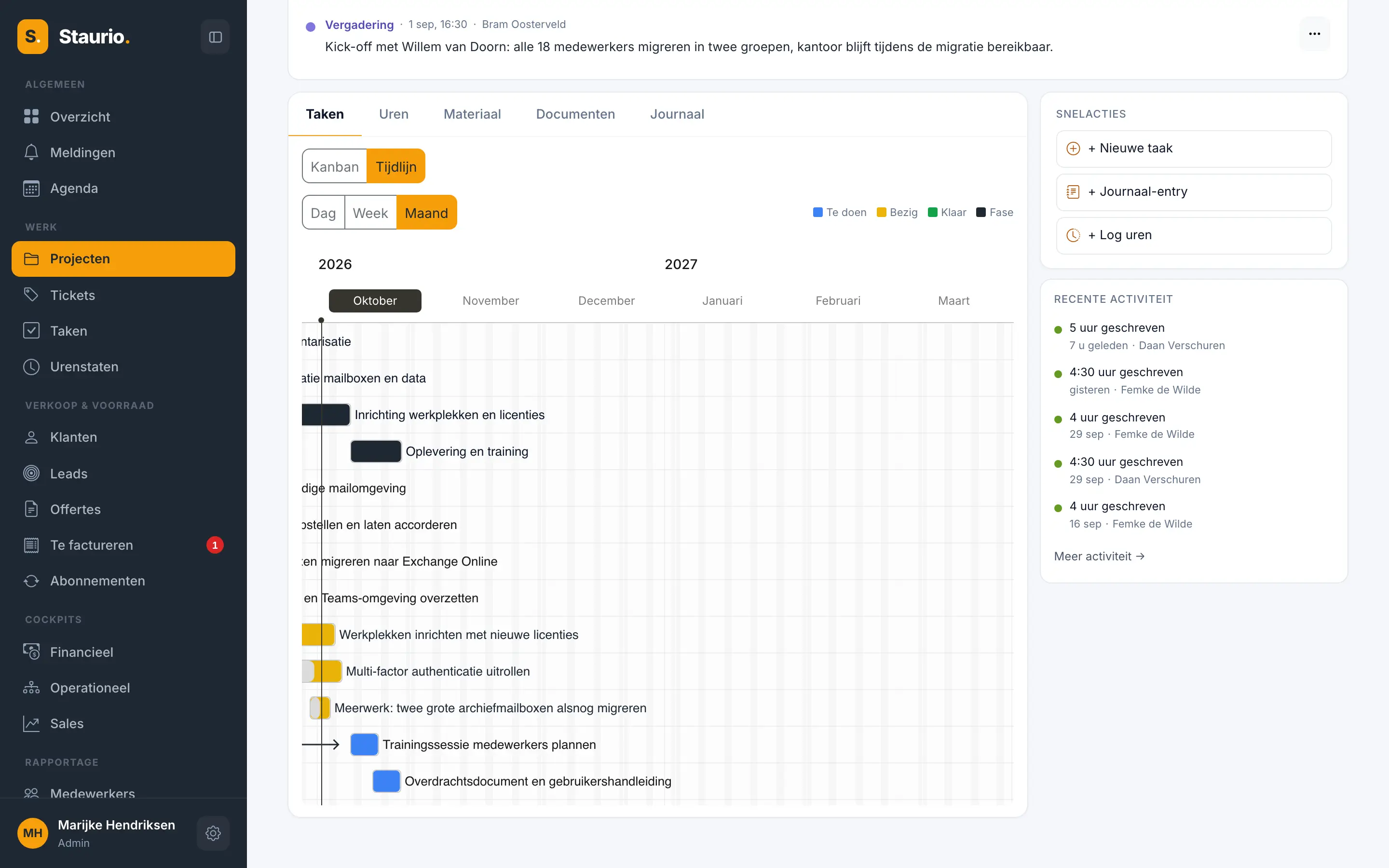The height and width of the screenshot is (868, 1389).
Task: Open settings gear next to Marijke Hendriksen
Action: coord(213,833)
